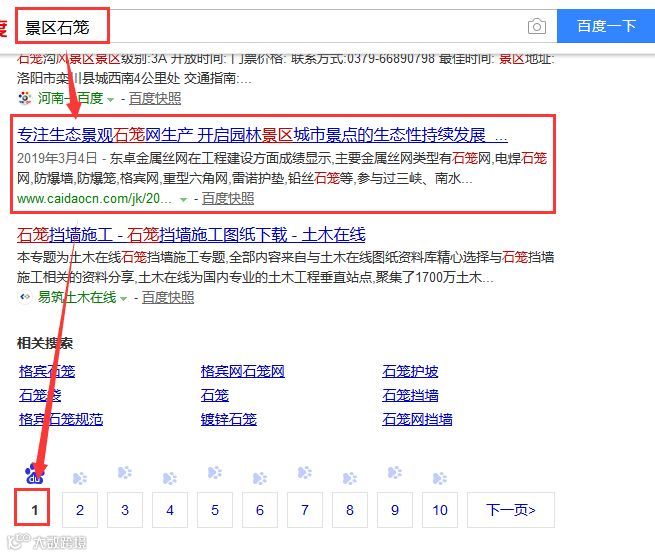The width and height of the screenshot is (655, 556).
Task: Open result 石笼挡墙施工 - 土木在线
Action: (191, 235)
